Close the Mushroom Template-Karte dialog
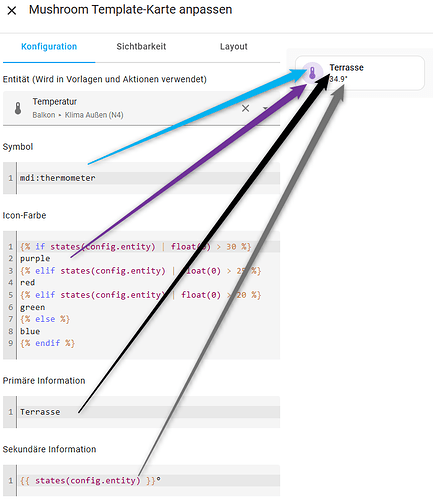 [x=12, y=11]
